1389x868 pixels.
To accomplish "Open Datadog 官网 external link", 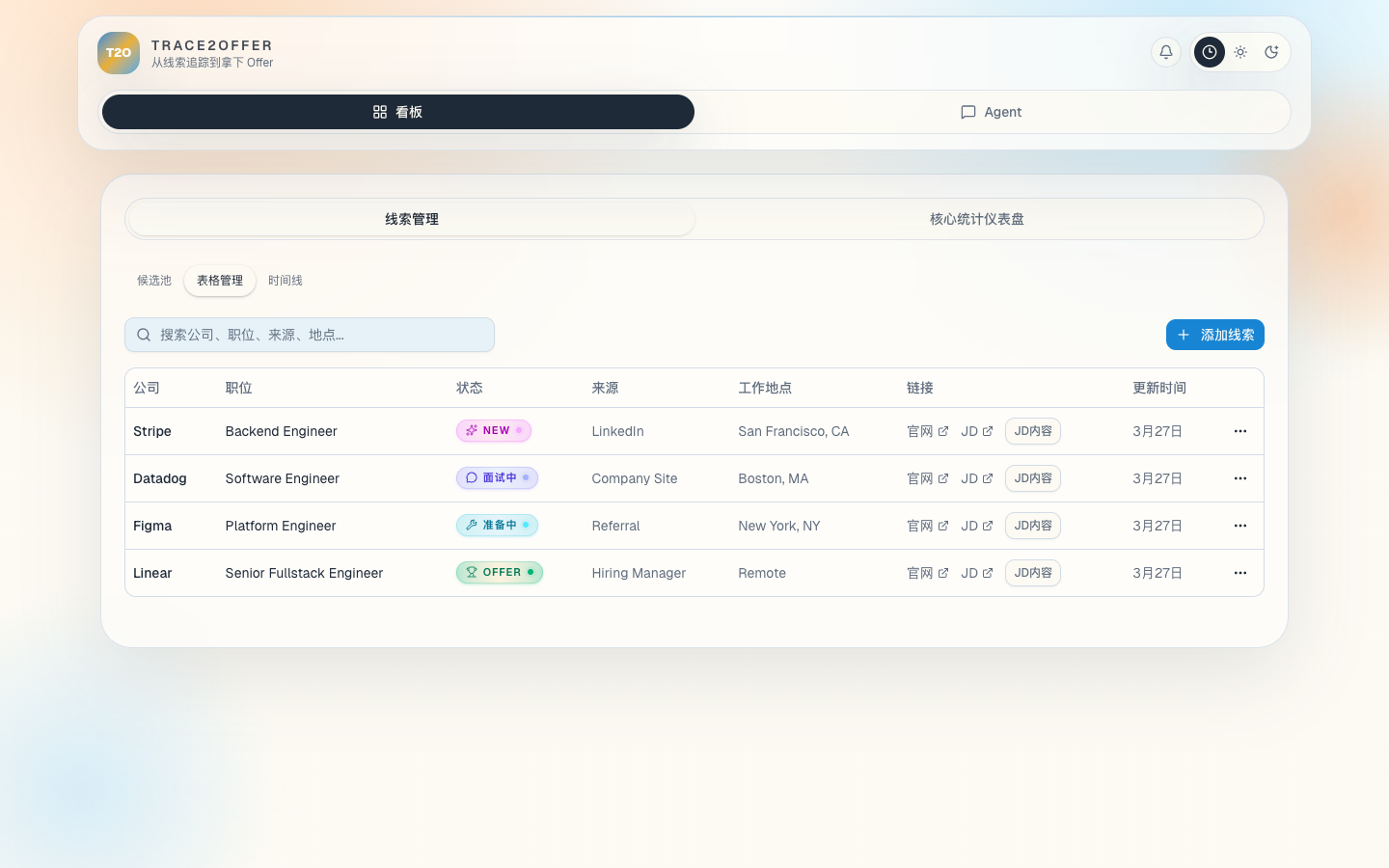I will (x=928, y=478).
